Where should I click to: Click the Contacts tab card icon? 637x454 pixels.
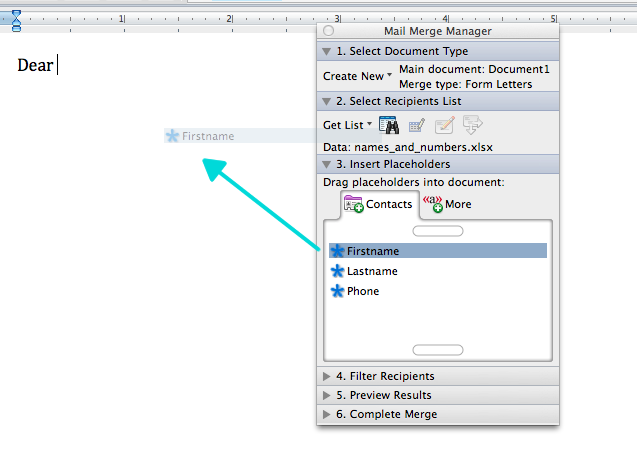click(x=353, y=204)
